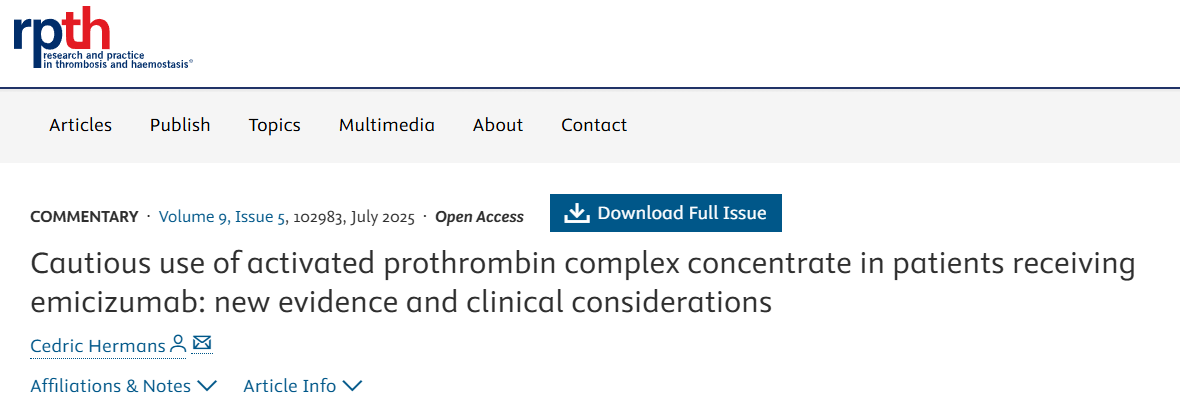Click the download arrow icon
The width and height of the screenshot is (1180, 413).
pos(577,213)
